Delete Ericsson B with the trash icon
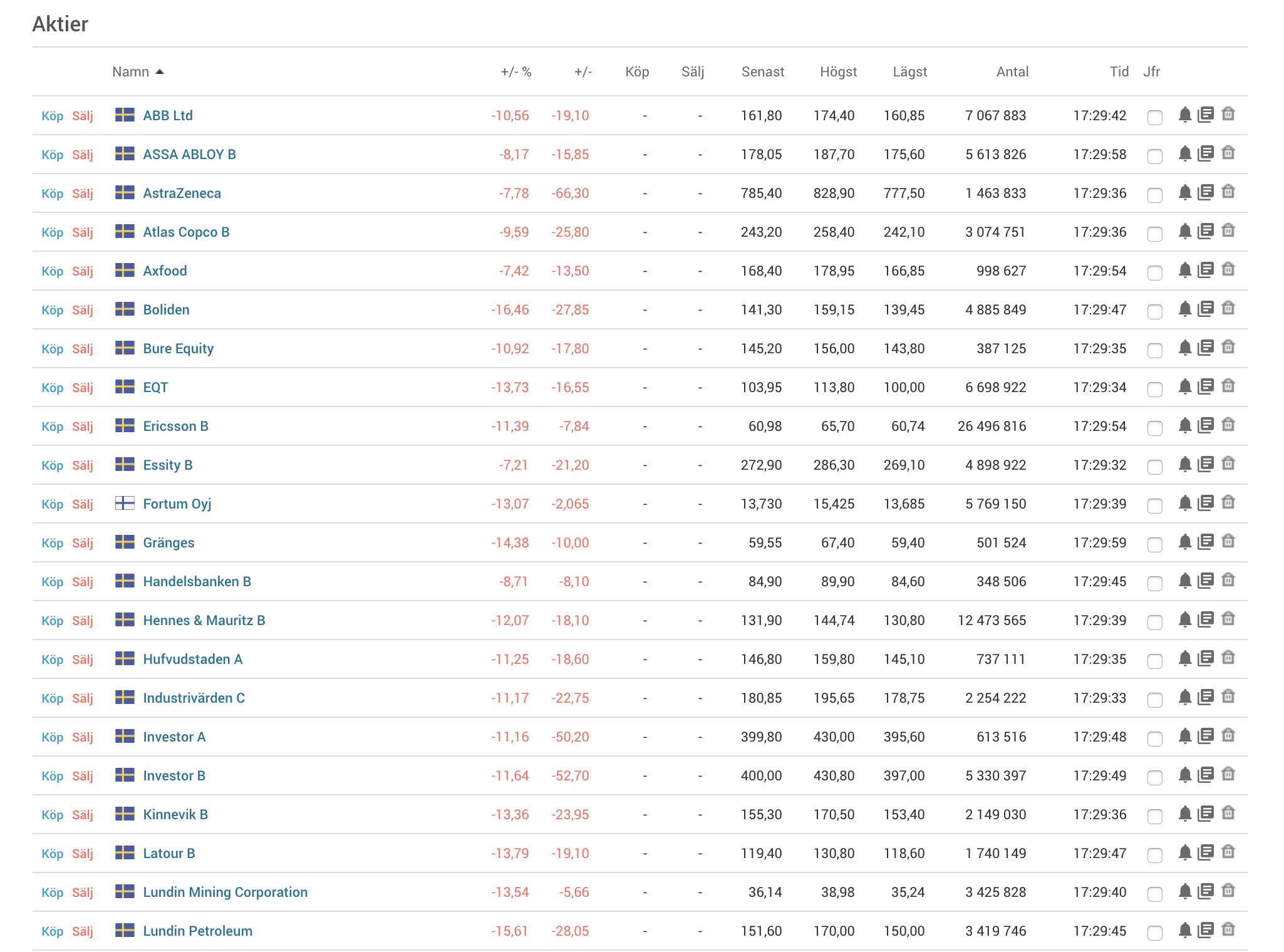The height and width of the screenshot is (952, 1284). (x=1228, y=425)
